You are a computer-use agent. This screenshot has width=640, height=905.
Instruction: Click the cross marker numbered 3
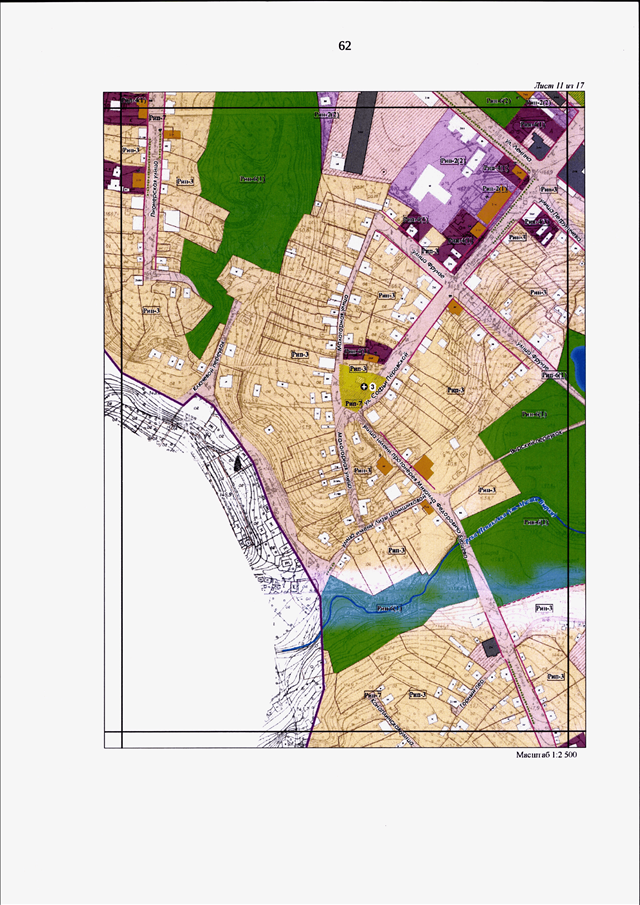click(364, 385)
